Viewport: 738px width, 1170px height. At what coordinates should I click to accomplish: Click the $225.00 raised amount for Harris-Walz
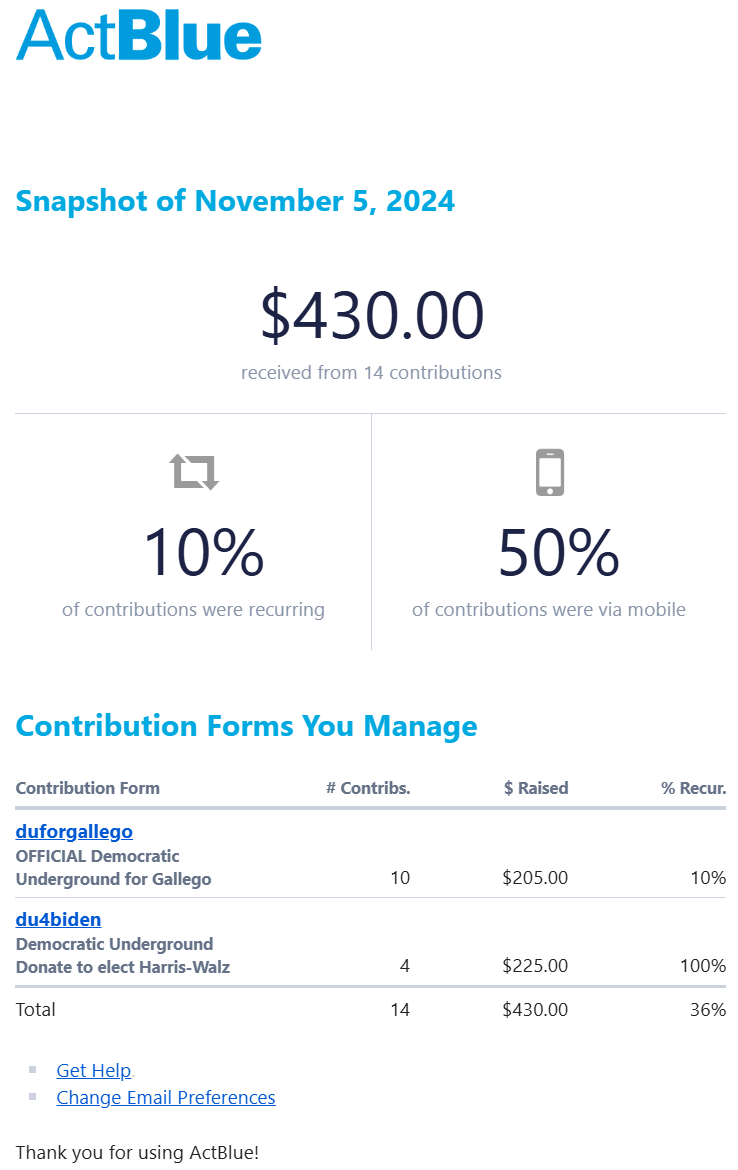tap(535, 966)
